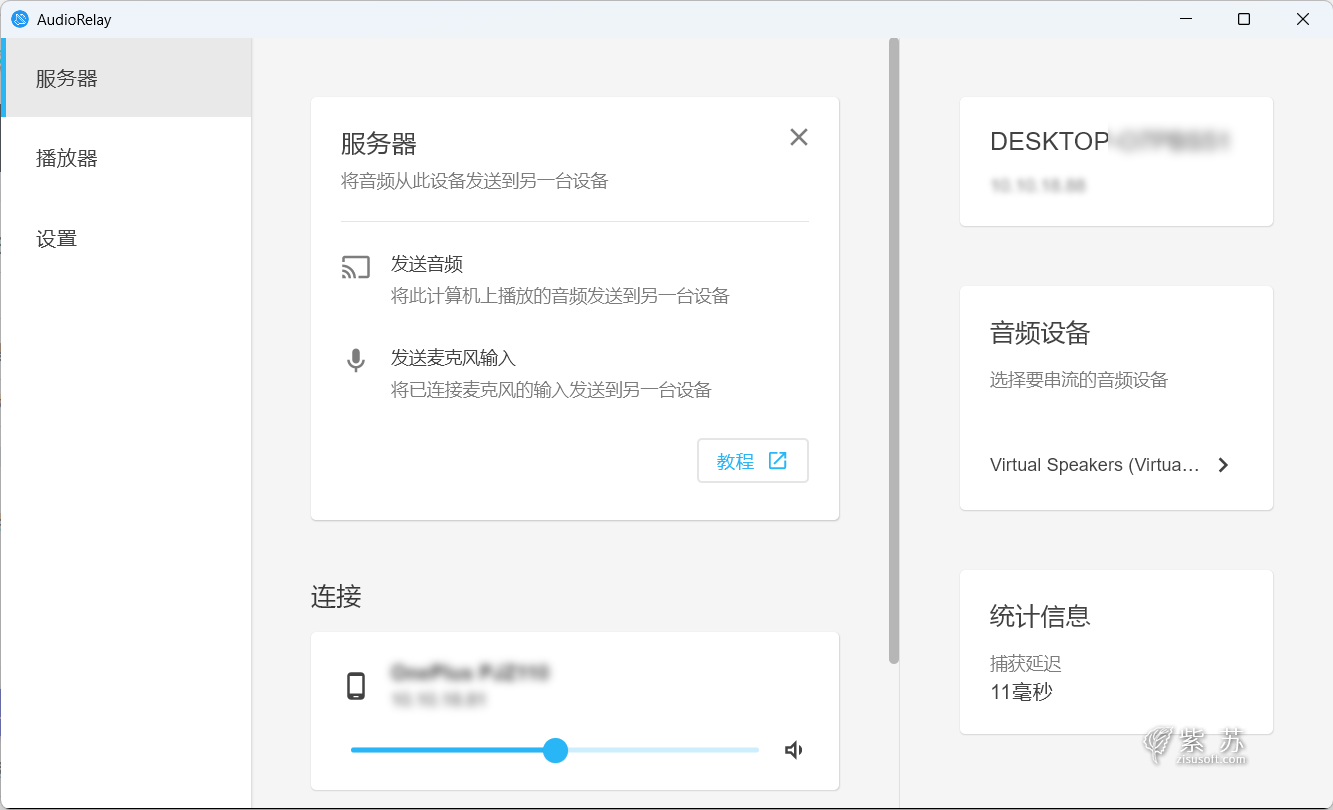Click the phone icon of the connected device
This screenshot has height=810, width=1333.
355,686
